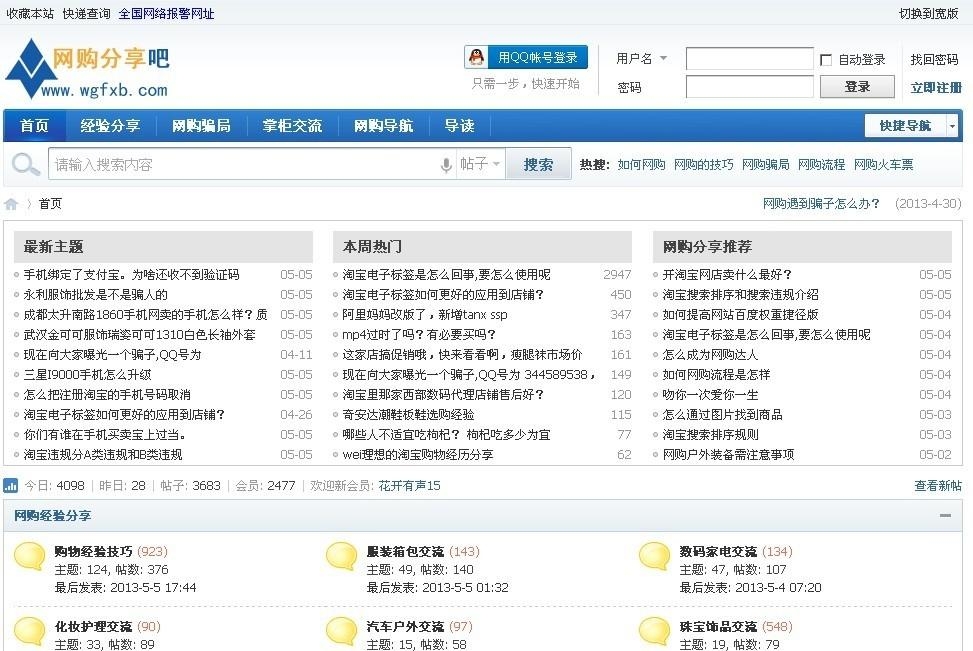Click the bar chart statistics icon
This screenshot has height=651, width=973.
click(11, 486)
